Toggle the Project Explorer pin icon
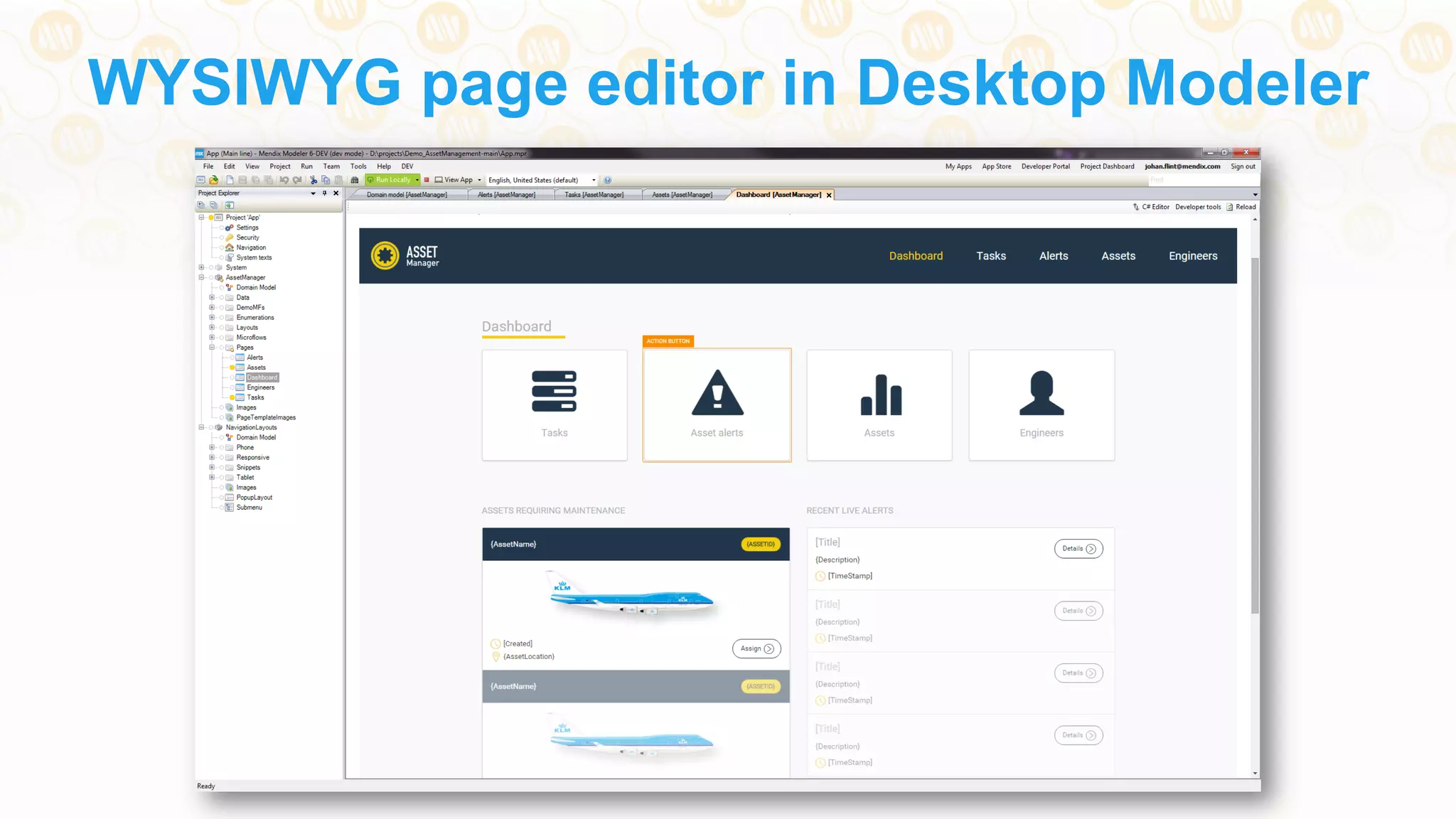The image size is (1456, 819). (x=324, y=193)
